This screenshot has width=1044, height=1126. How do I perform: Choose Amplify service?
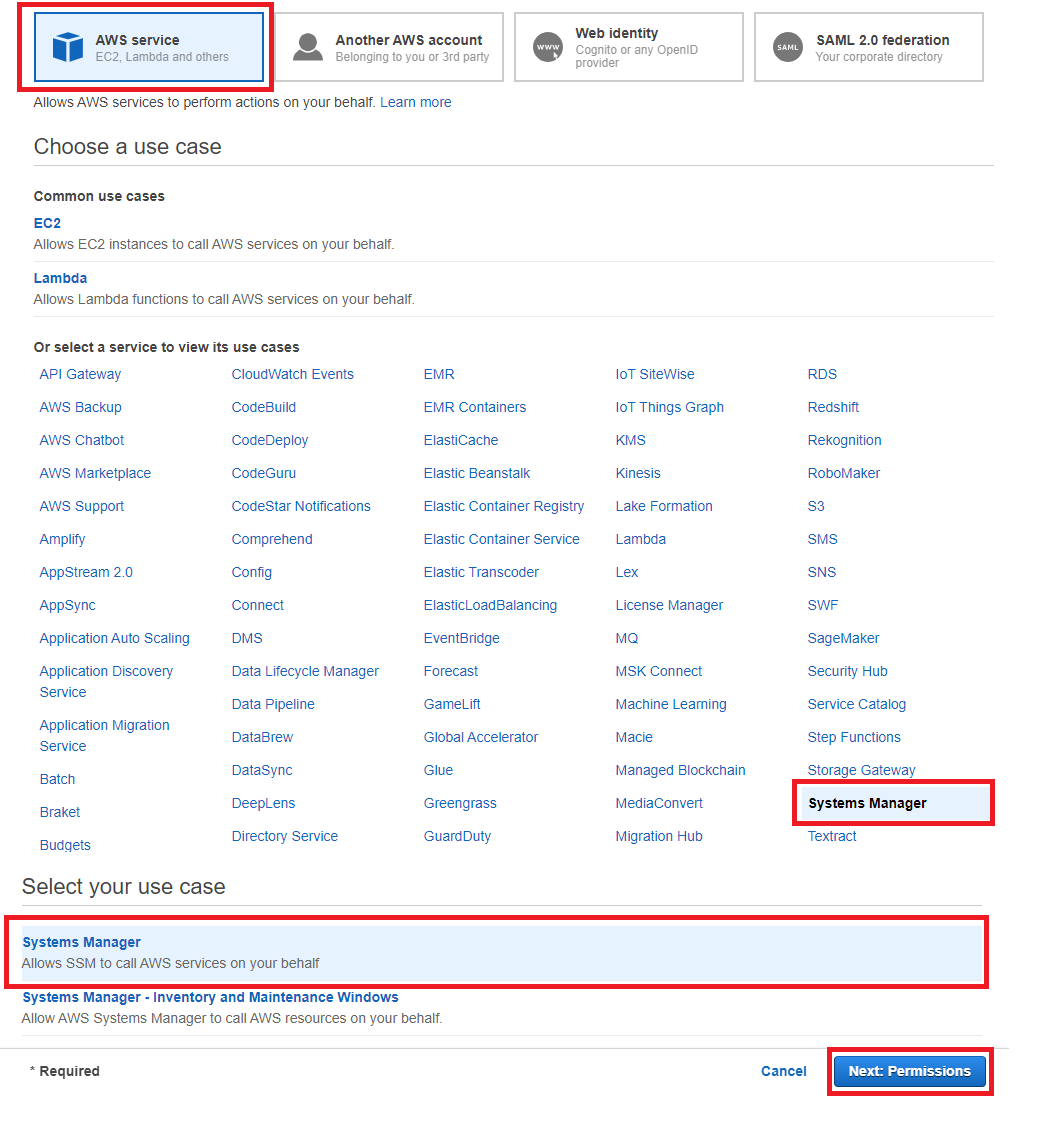click(62, 540)
